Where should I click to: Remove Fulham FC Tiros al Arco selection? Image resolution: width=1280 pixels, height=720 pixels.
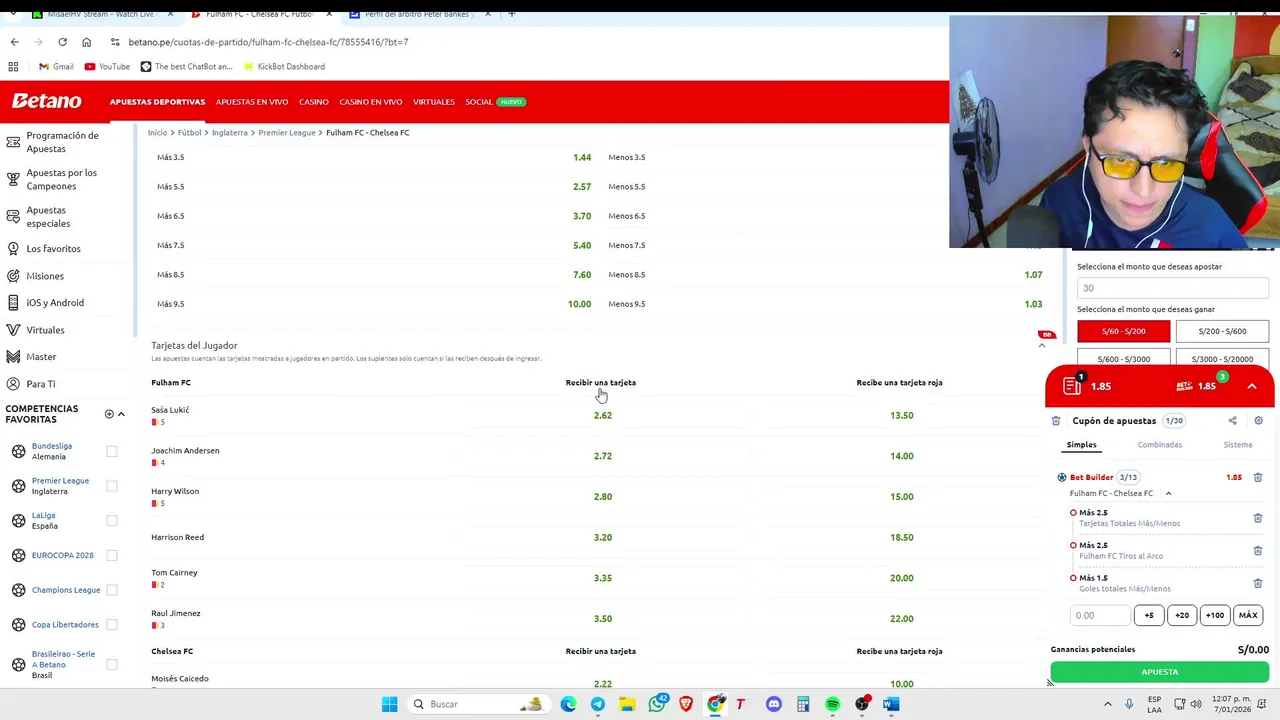coord(1258,550)
